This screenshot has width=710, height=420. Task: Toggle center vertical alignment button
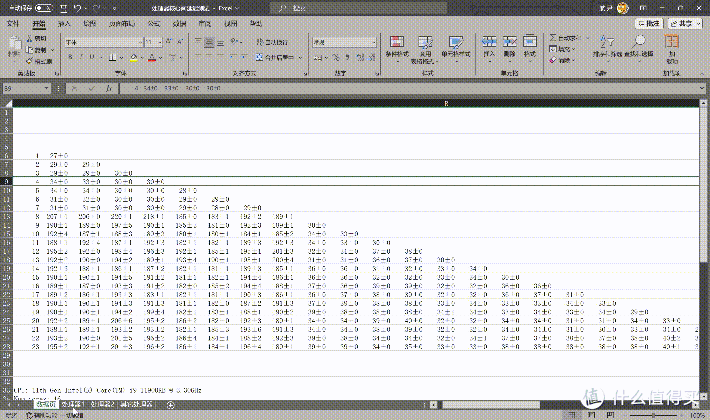coord(209,43)
